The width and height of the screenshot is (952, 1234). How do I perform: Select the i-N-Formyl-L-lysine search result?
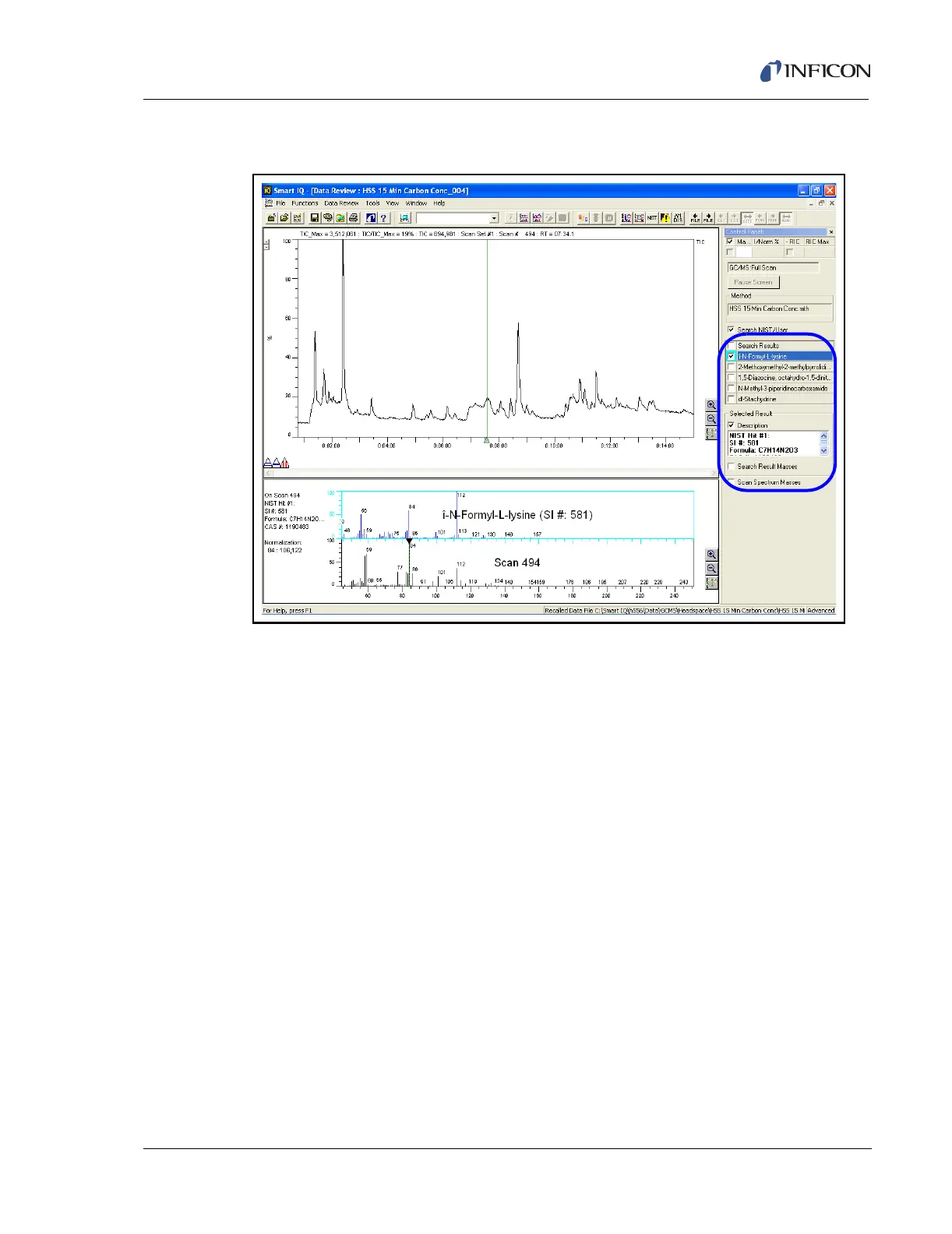point(785,356)
